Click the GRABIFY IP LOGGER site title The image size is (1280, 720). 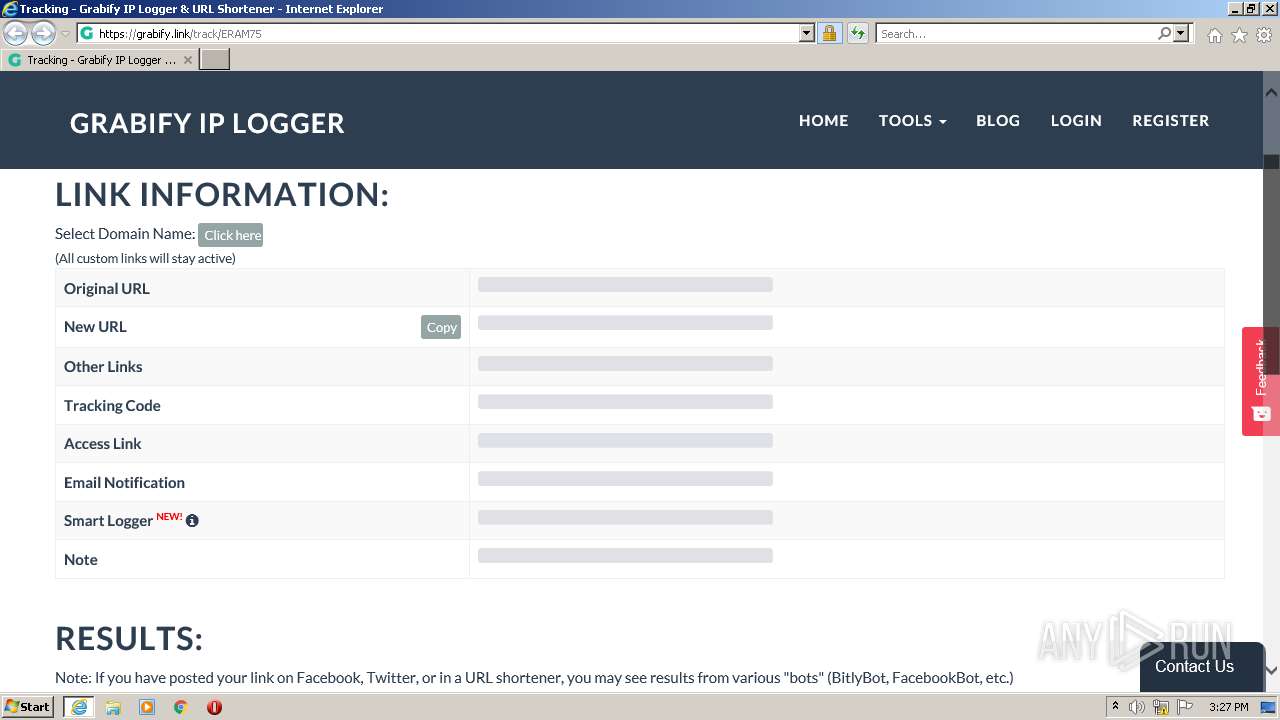[207, 123]
